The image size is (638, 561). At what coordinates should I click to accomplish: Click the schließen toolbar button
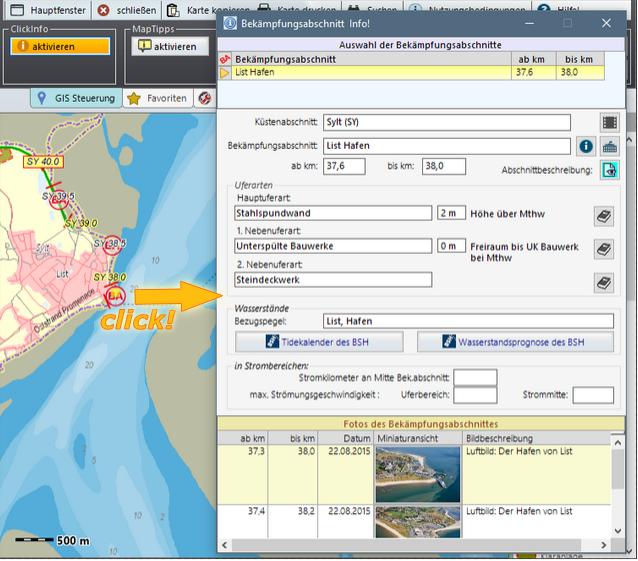tap(127, 10)
